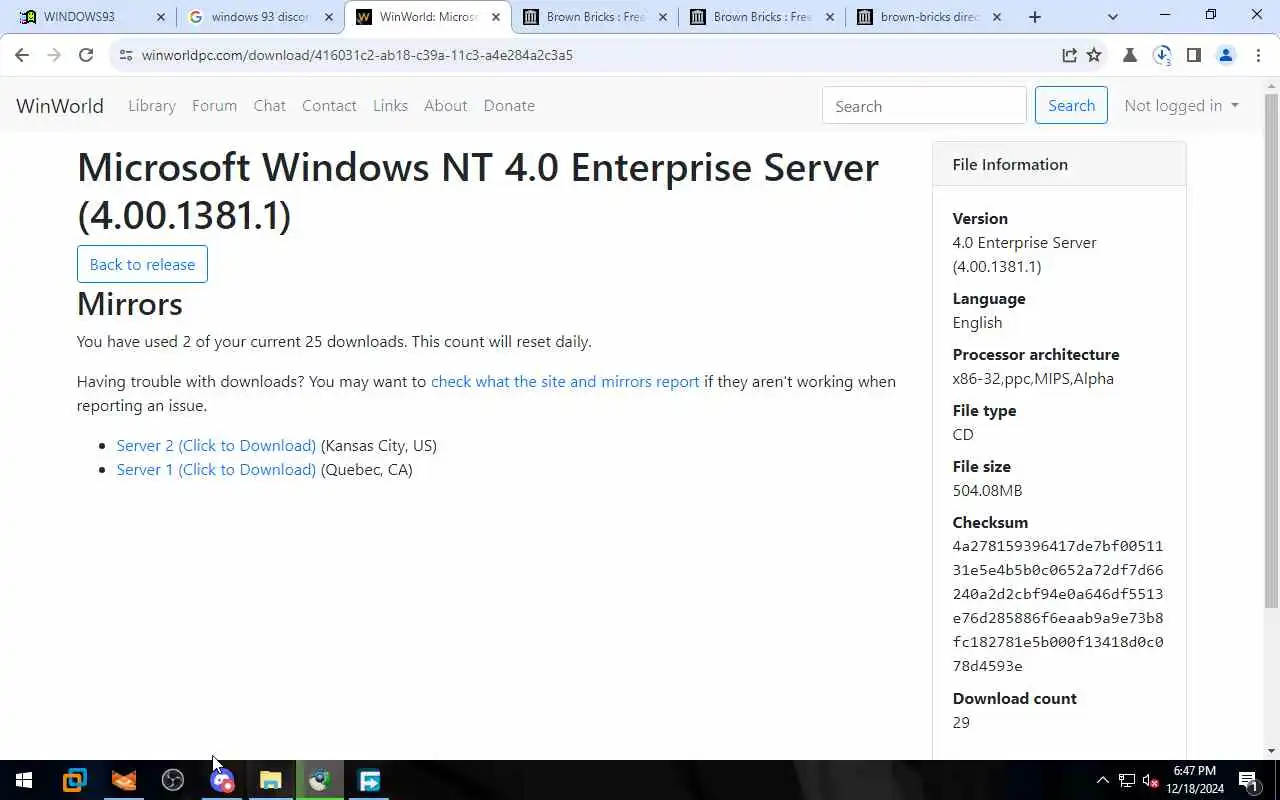Open the Windows Start menu
This screenshot has width=1280, height=800.
[x=24, y=780]
